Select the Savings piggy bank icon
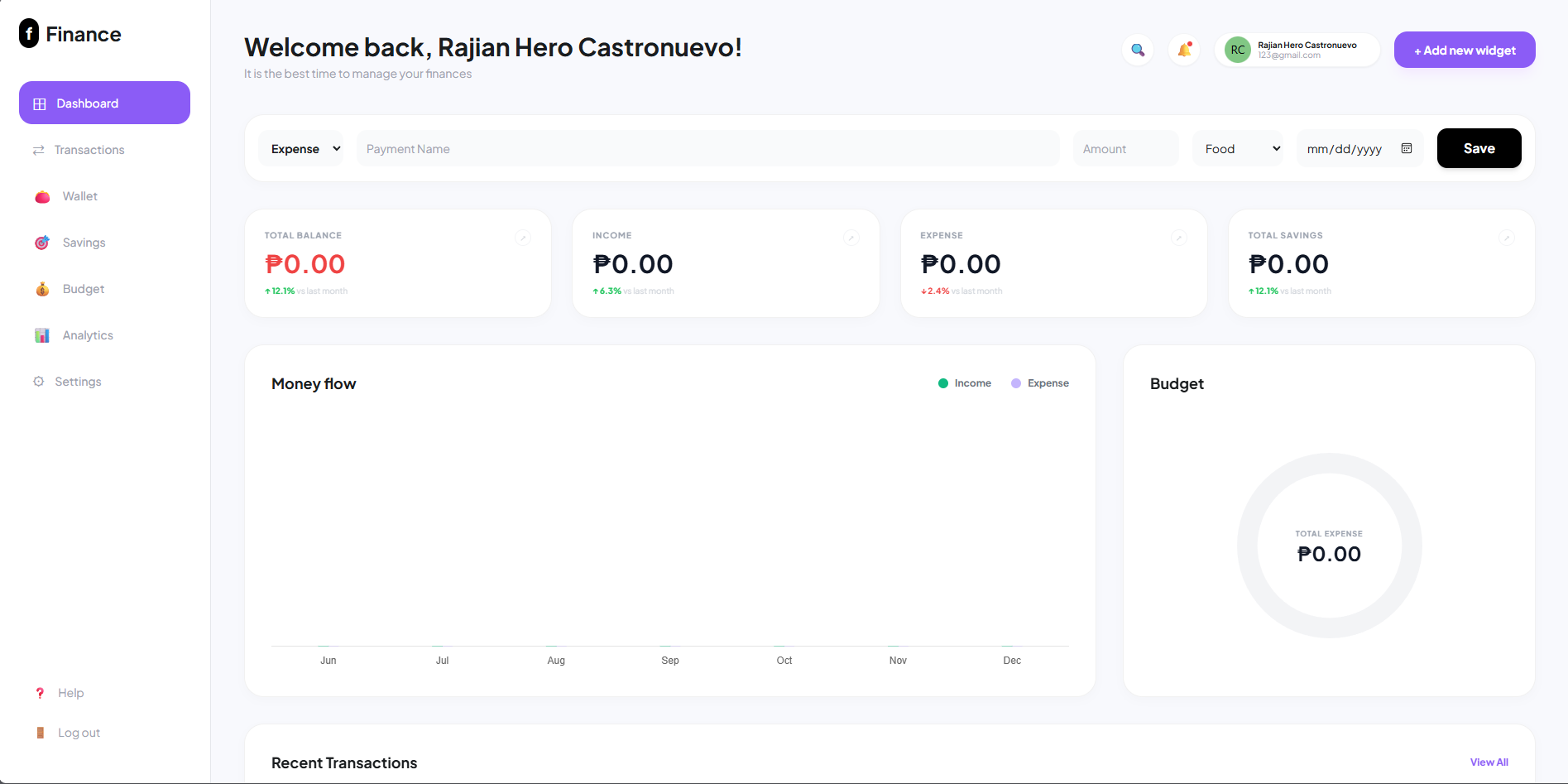This screenshot has height=784, width=1568. pos(41,242)
